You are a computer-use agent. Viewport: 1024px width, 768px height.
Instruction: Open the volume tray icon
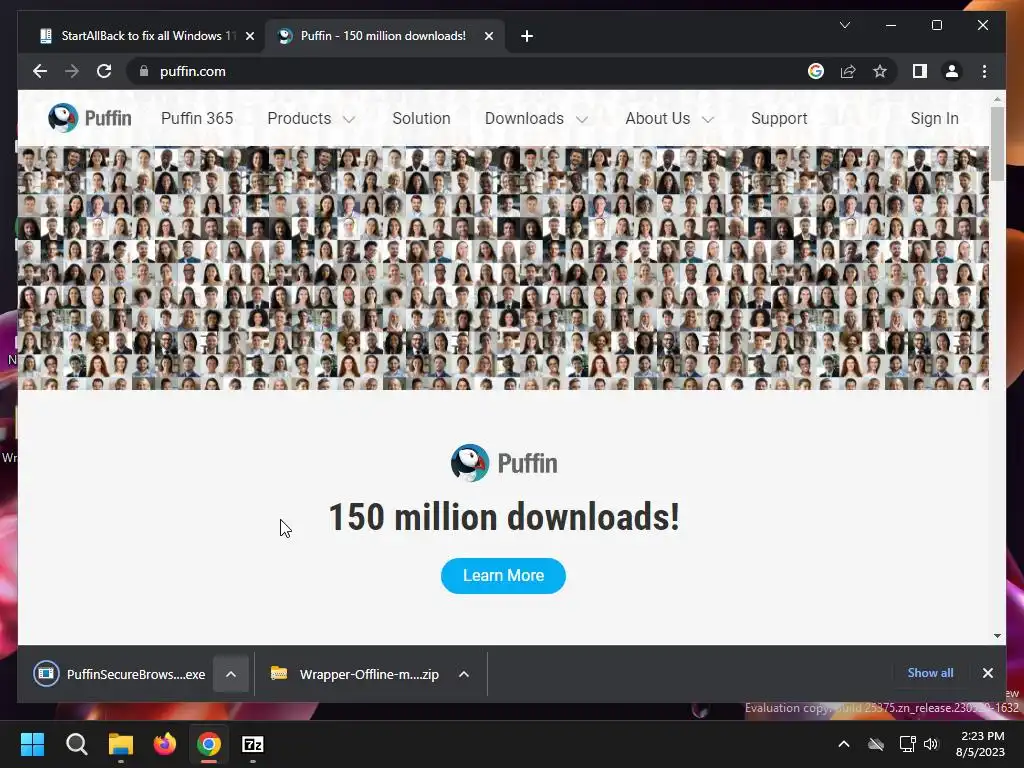[x=931, y=744]
